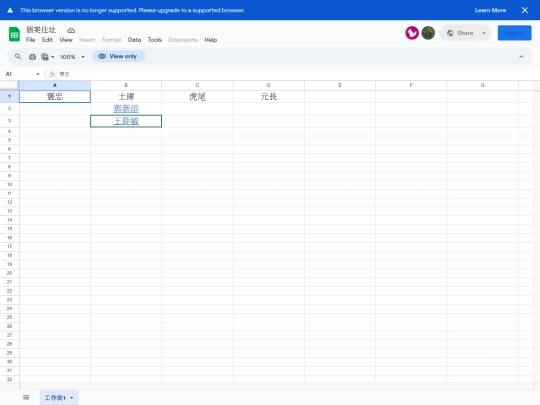
Task: Click the cloud document status icon
Action: pyautogui.click(x=71, y=30)
